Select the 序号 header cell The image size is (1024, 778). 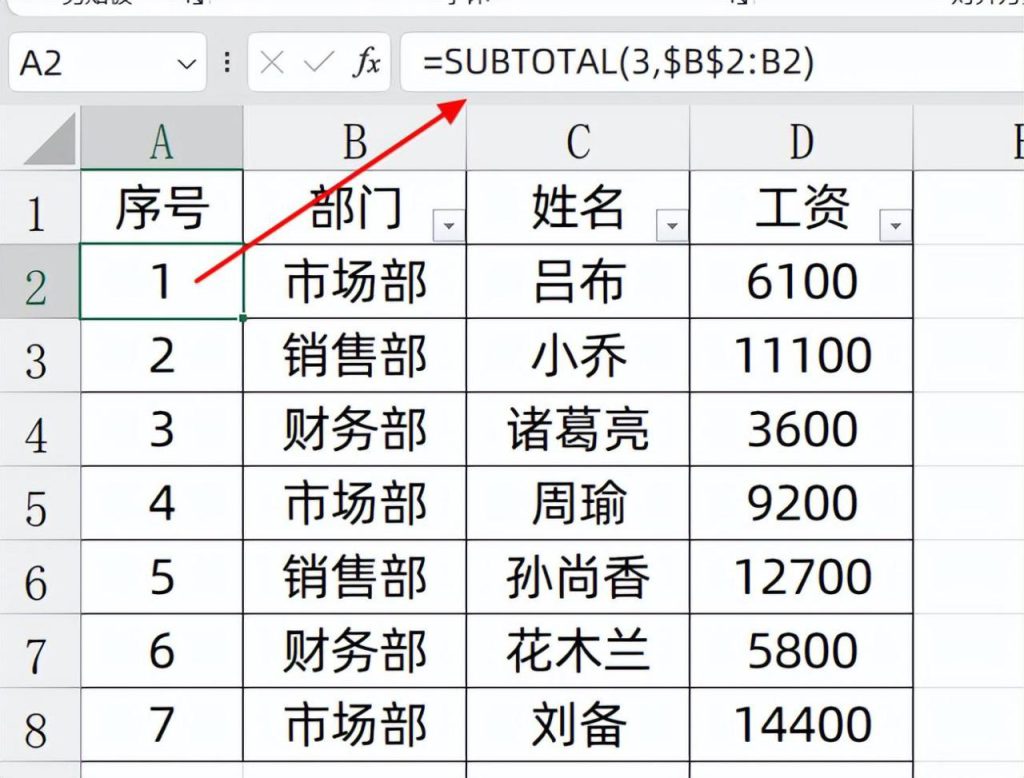(162, 208)
